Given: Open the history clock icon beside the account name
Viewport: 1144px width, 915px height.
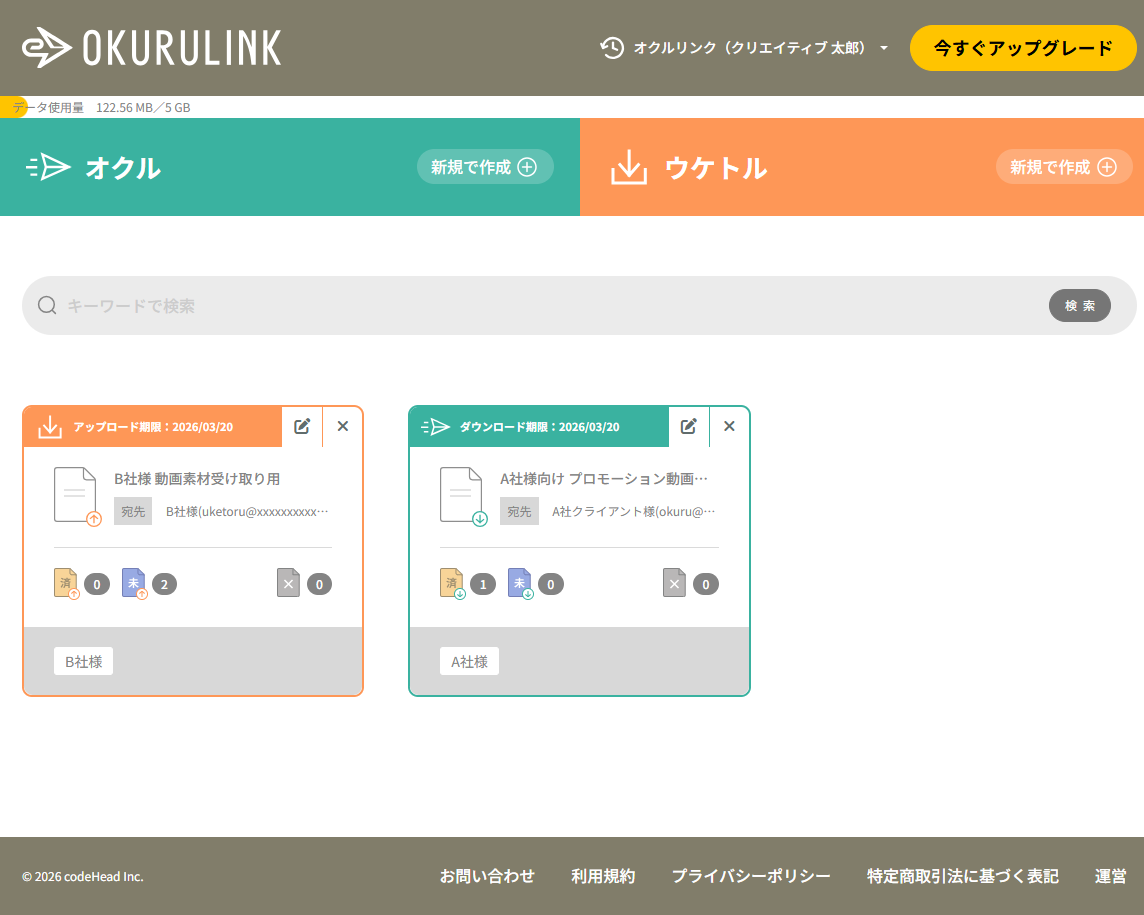Looking at the screenshot, I should click(611, 47).
